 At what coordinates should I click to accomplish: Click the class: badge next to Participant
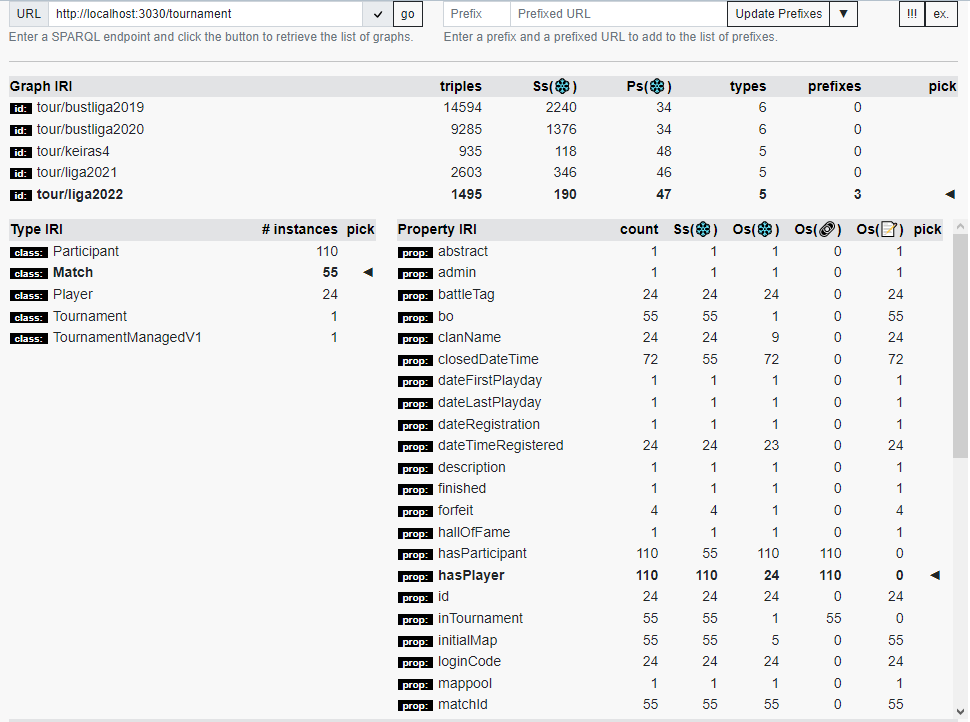(x=28, y=252)
